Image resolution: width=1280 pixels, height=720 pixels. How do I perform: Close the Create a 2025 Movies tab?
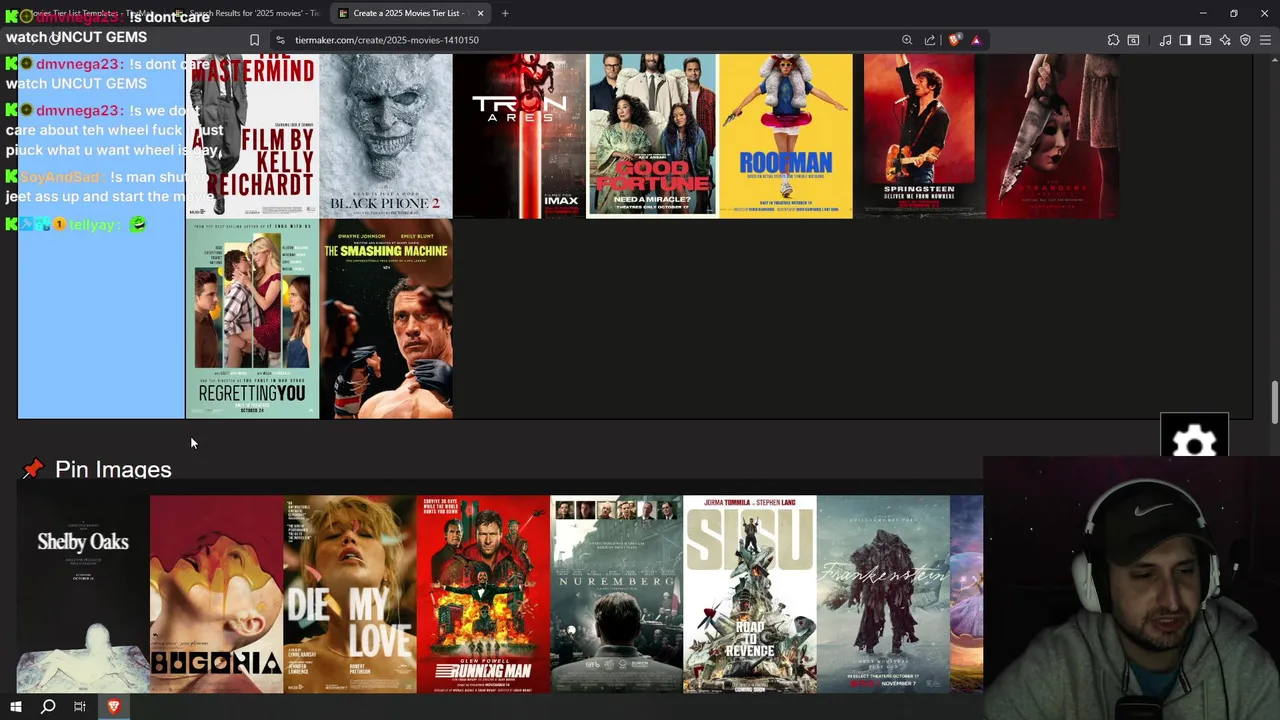tap(480, 13)
